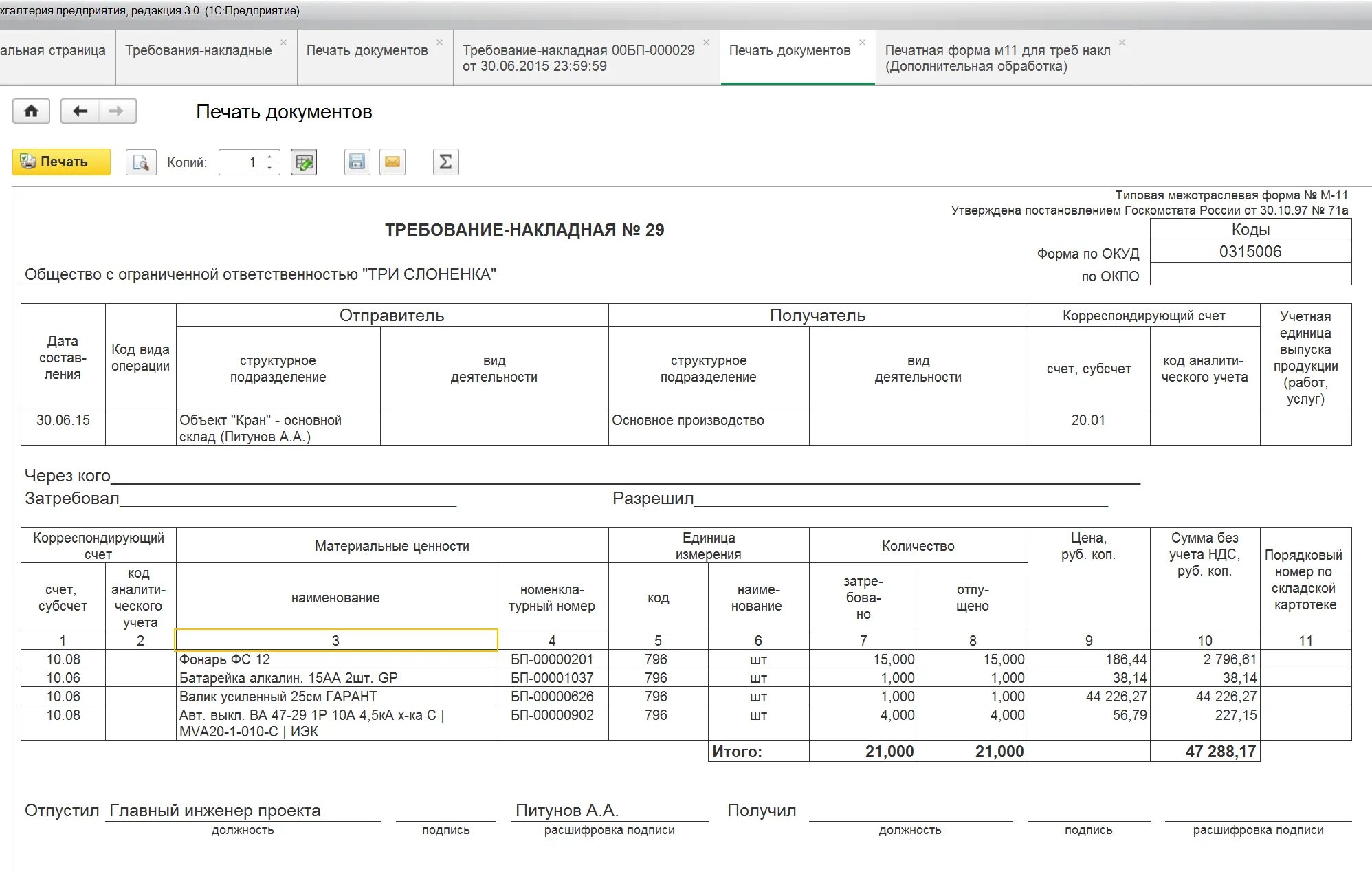Select nomenclature number БП-00001037
The image size is (1372, 876).
[552, 677]
